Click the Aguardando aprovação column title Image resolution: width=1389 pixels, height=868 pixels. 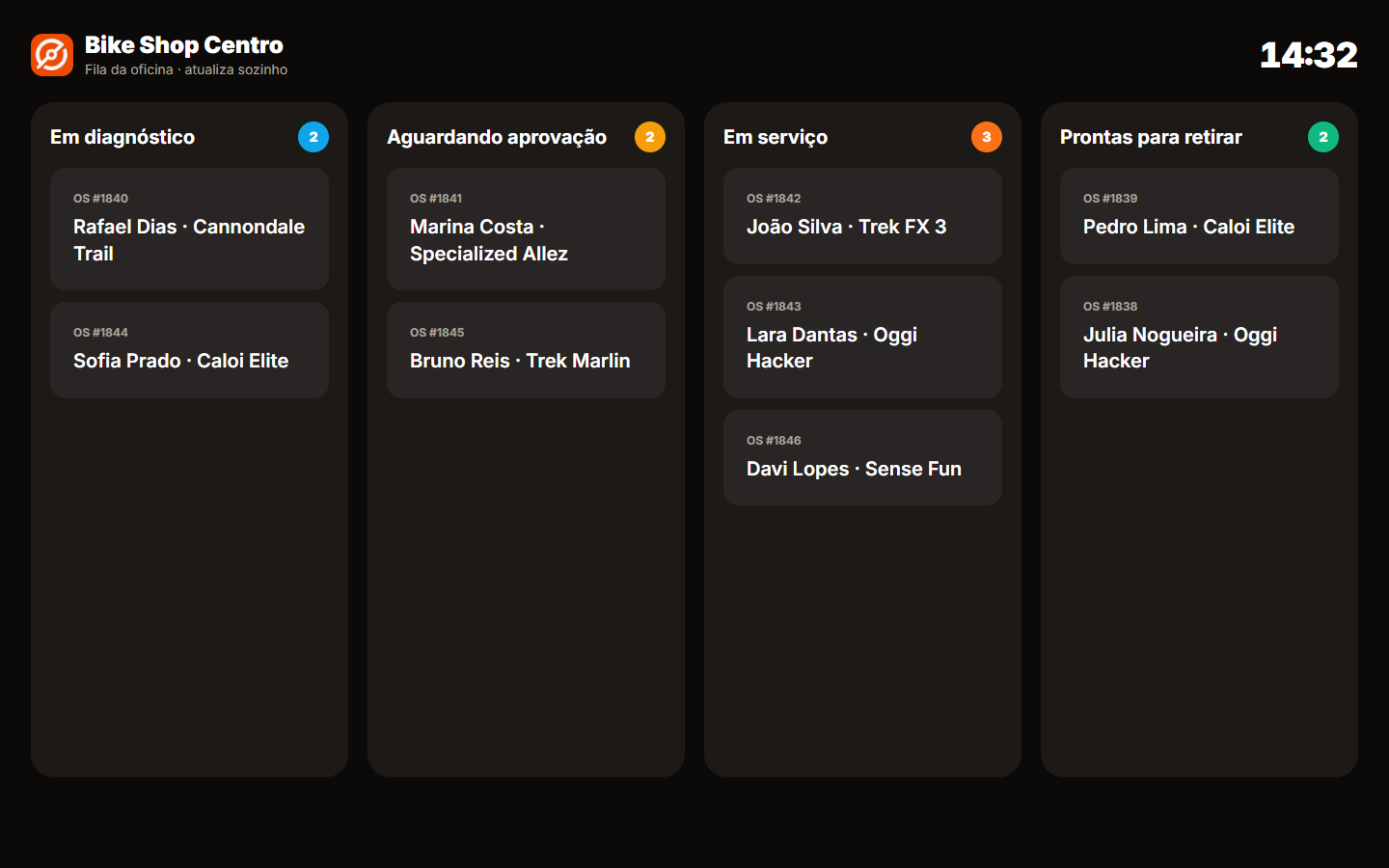click(497, 137)
